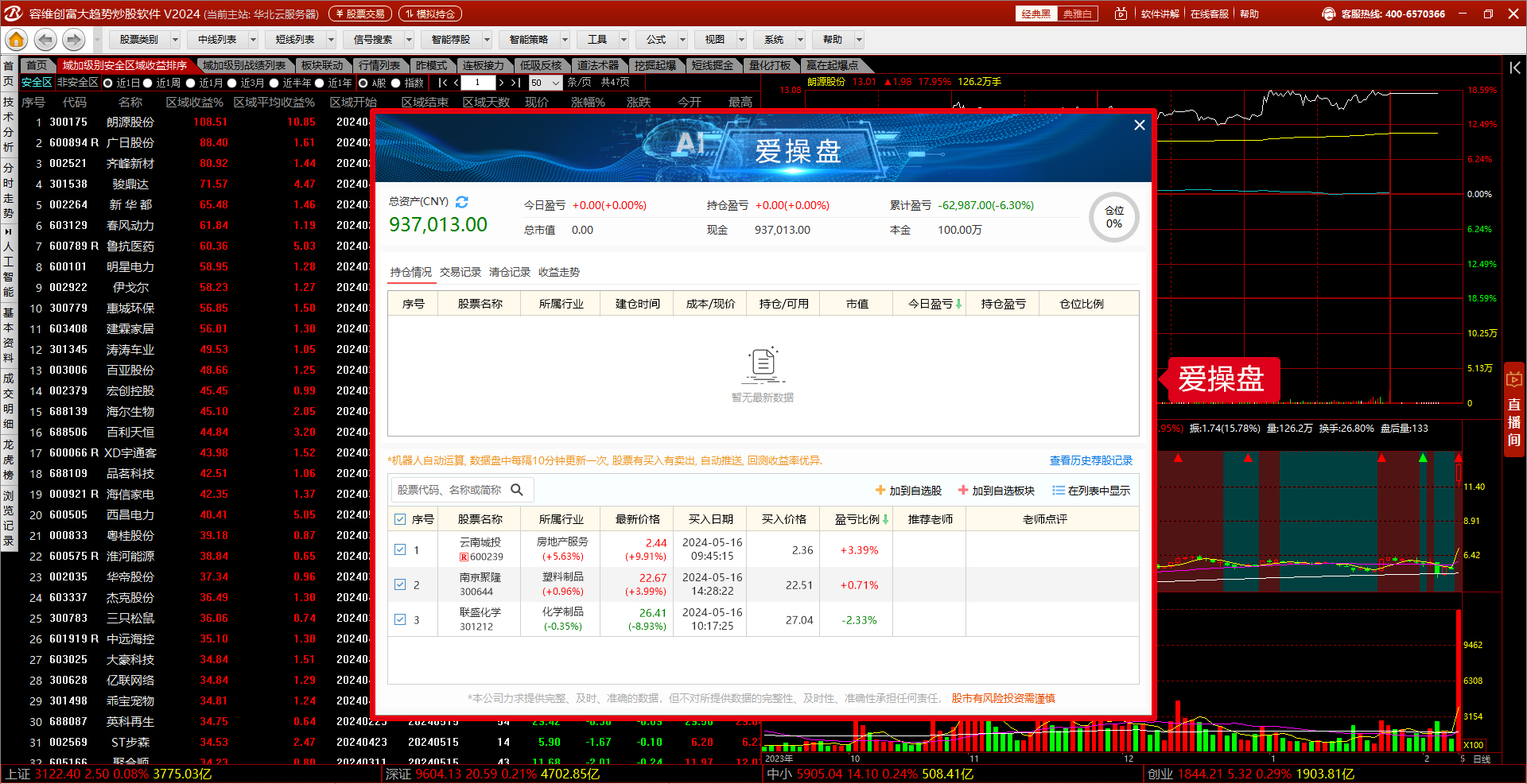The width and height of the screenshot is (1527, 784).
Task: Toggle the select-all checkbox beside 序号
Action: coord(400,519)
